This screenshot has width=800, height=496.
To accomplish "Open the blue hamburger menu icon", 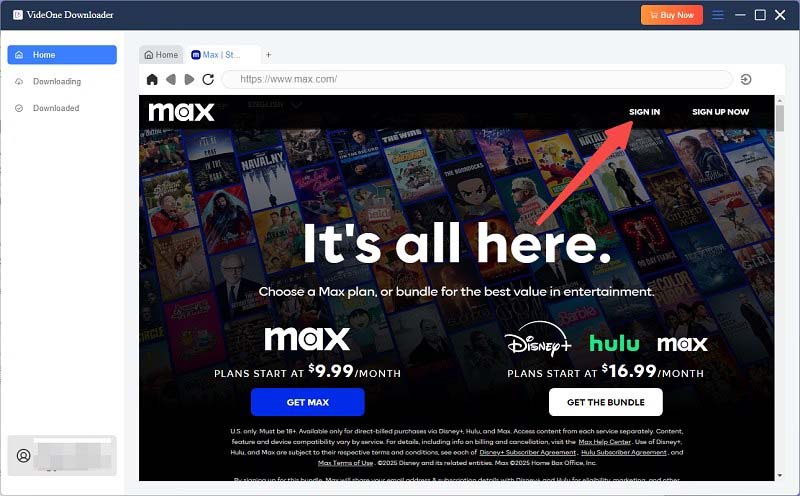I will 718,15.
